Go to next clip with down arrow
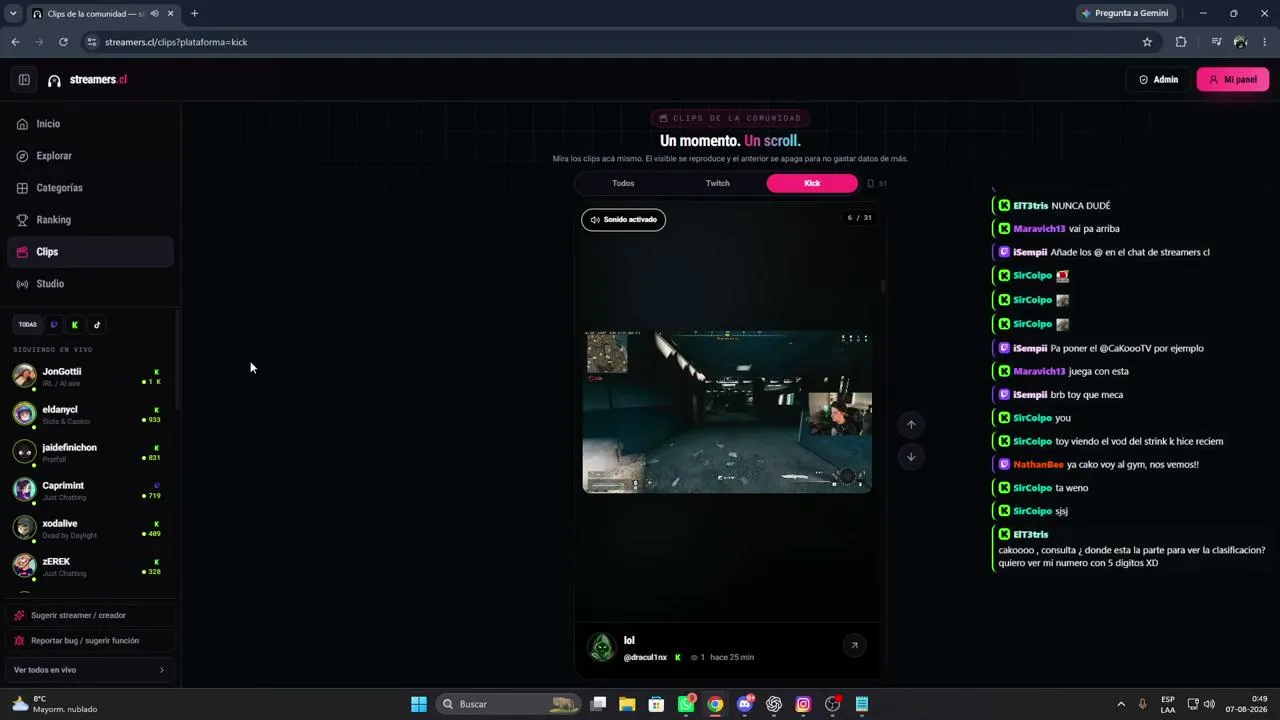The image size is (1280, 720). [x=911, y=457]
